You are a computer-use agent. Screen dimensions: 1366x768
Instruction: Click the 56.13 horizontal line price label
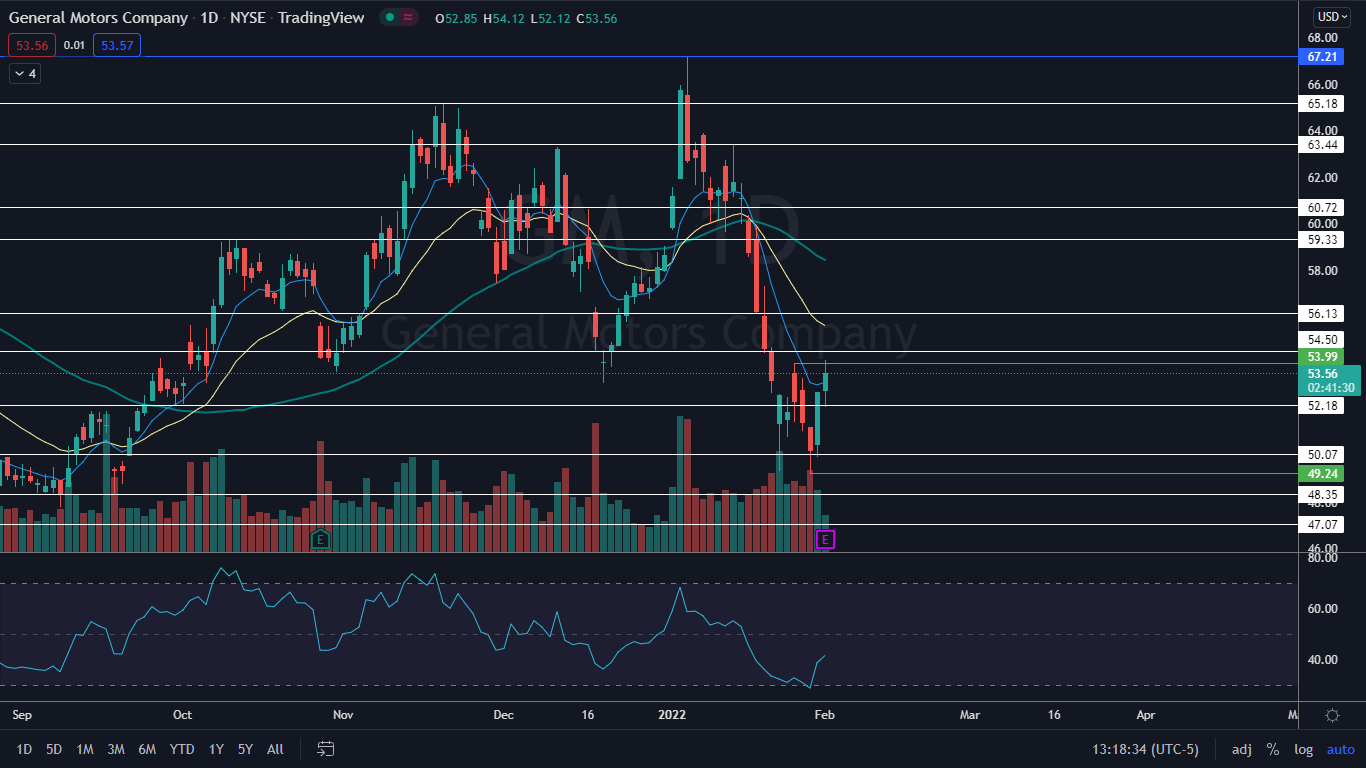tap(1323, 313)
